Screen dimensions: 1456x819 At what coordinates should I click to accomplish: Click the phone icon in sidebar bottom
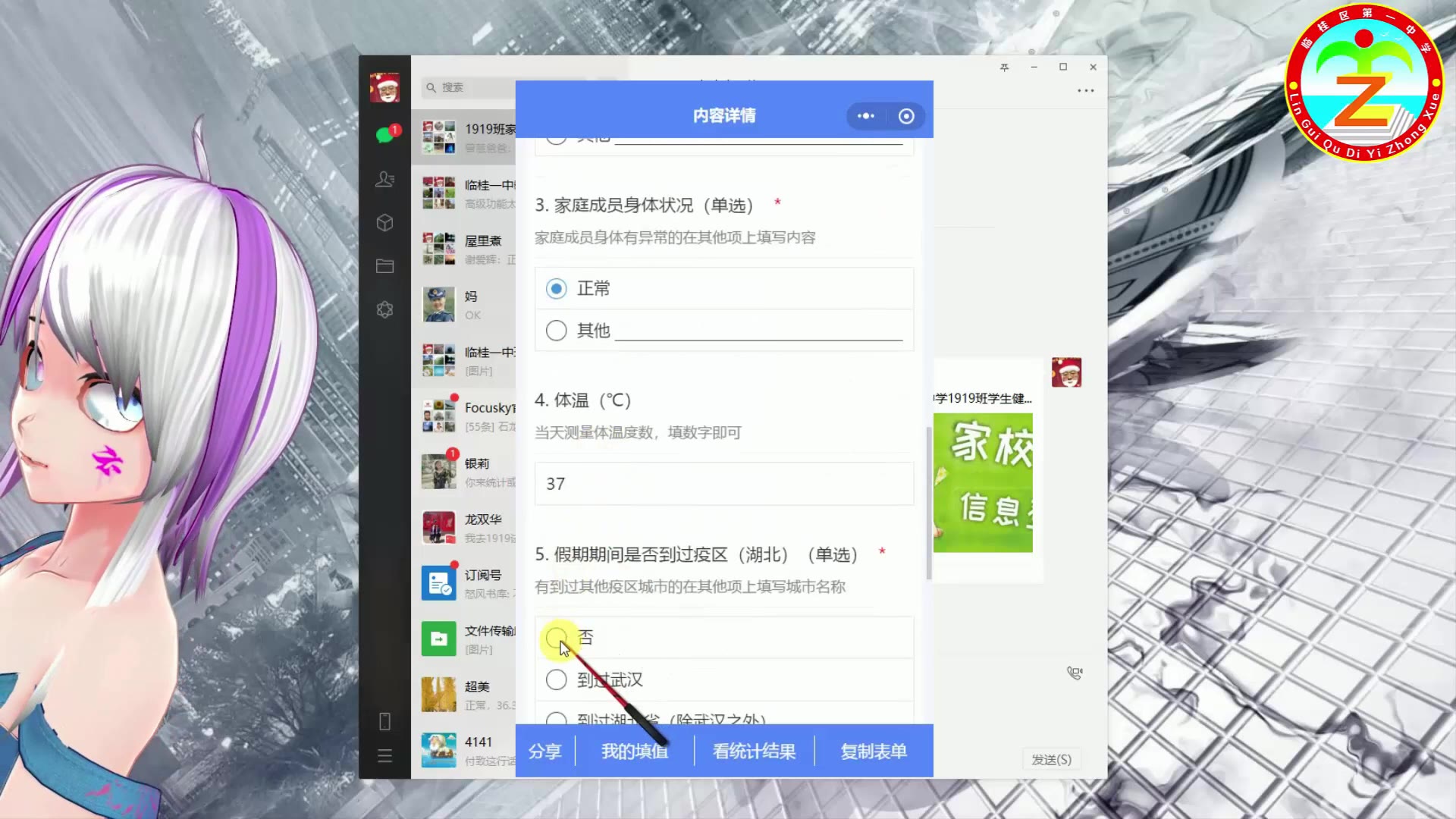(x=384, y=721)
